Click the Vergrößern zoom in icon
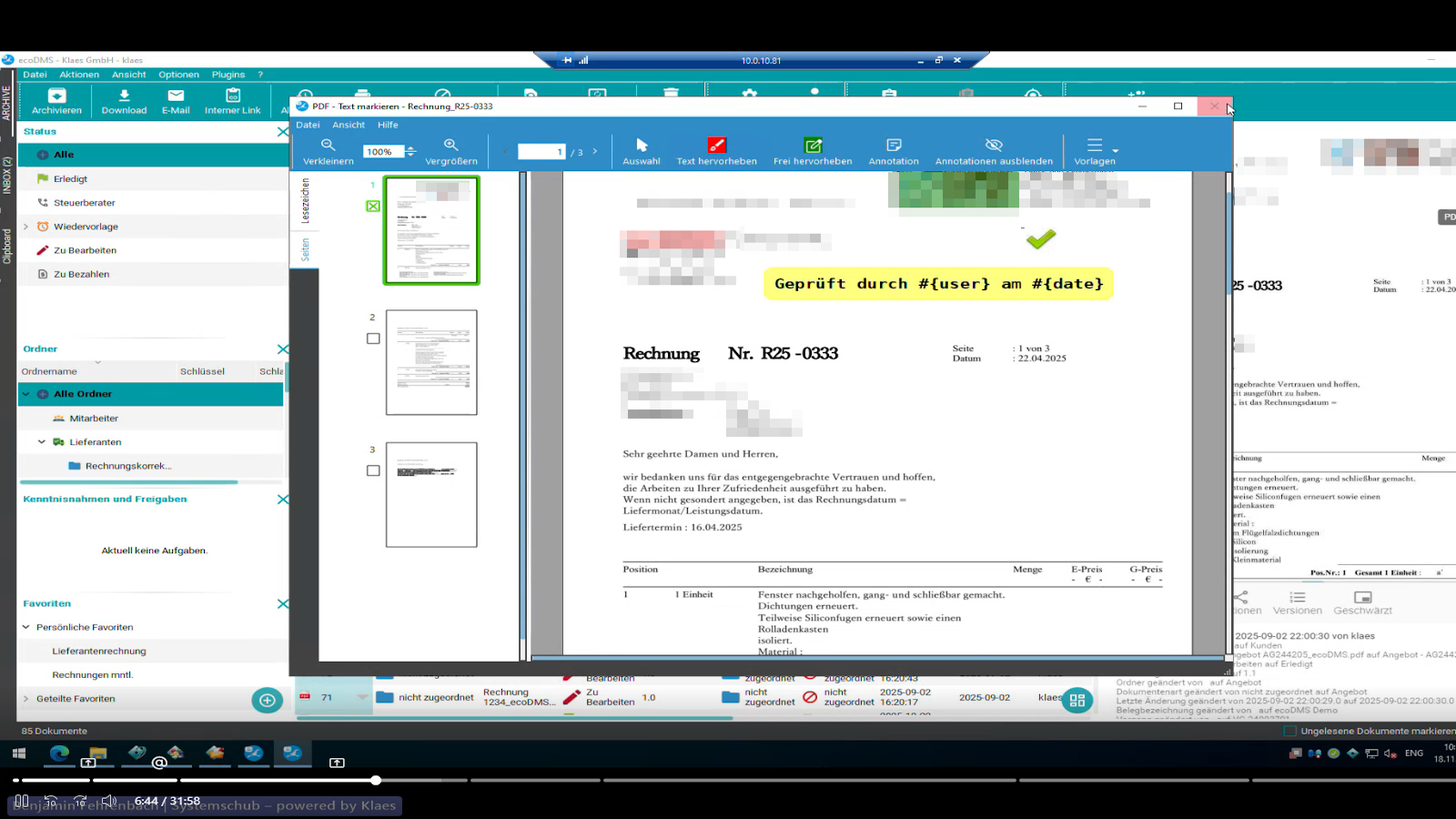1456x819 pixels. 450,146
